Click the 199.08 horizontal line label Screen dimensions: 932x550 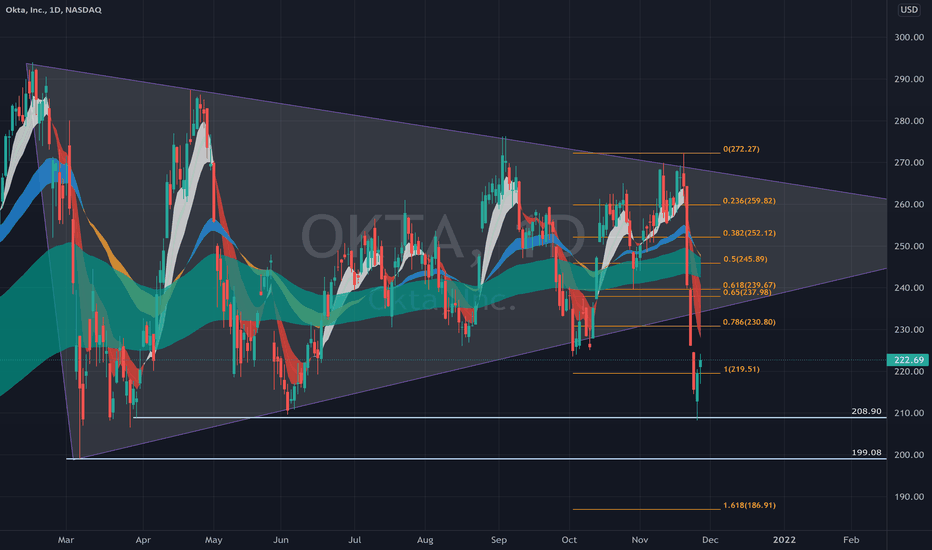866,452
